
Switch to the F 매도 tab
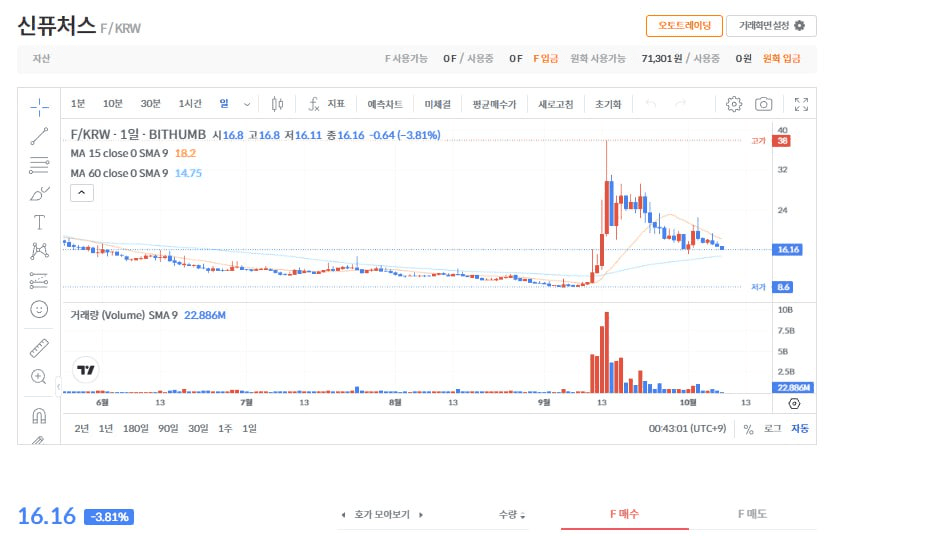pyautogui.click(x=752, y=514)
